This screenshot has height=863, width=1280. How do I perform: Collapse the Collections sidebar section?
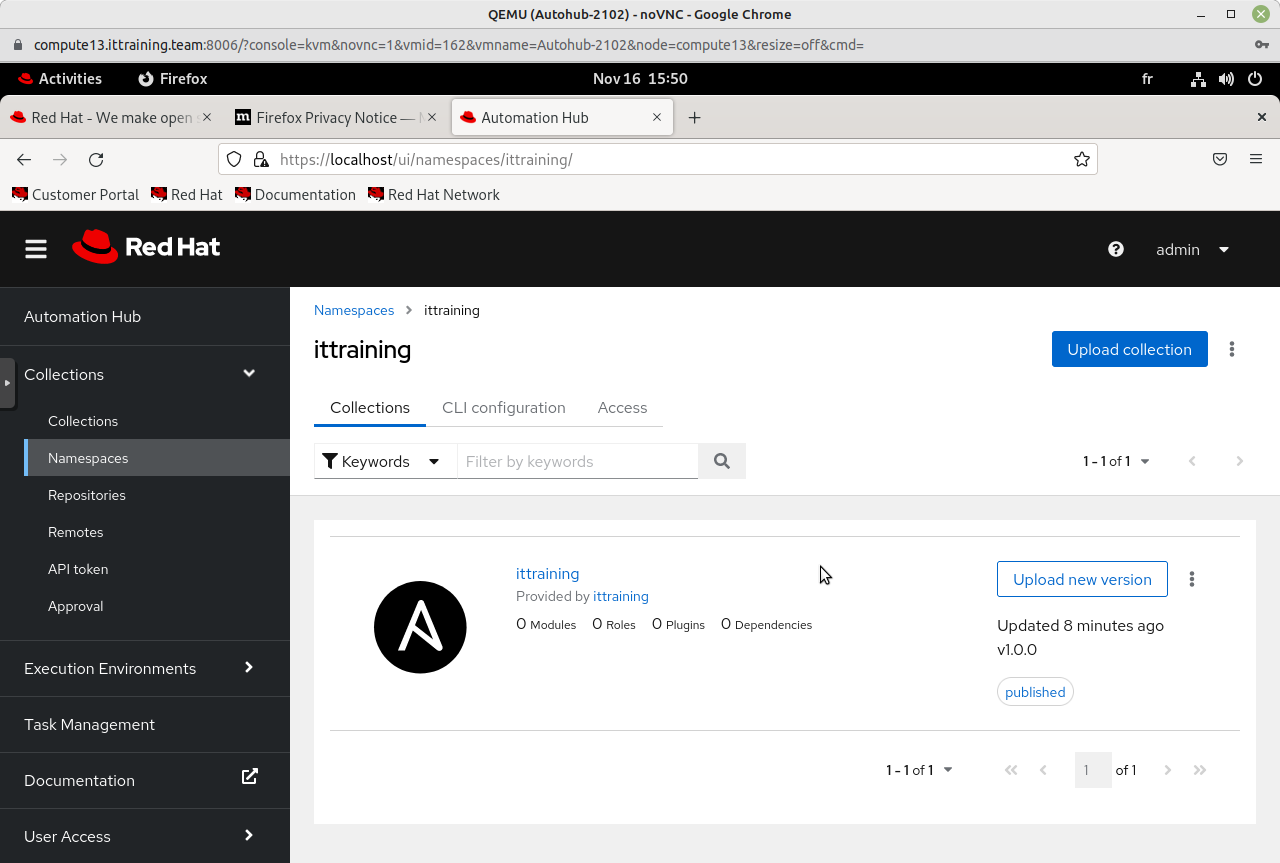click(145, 374)
